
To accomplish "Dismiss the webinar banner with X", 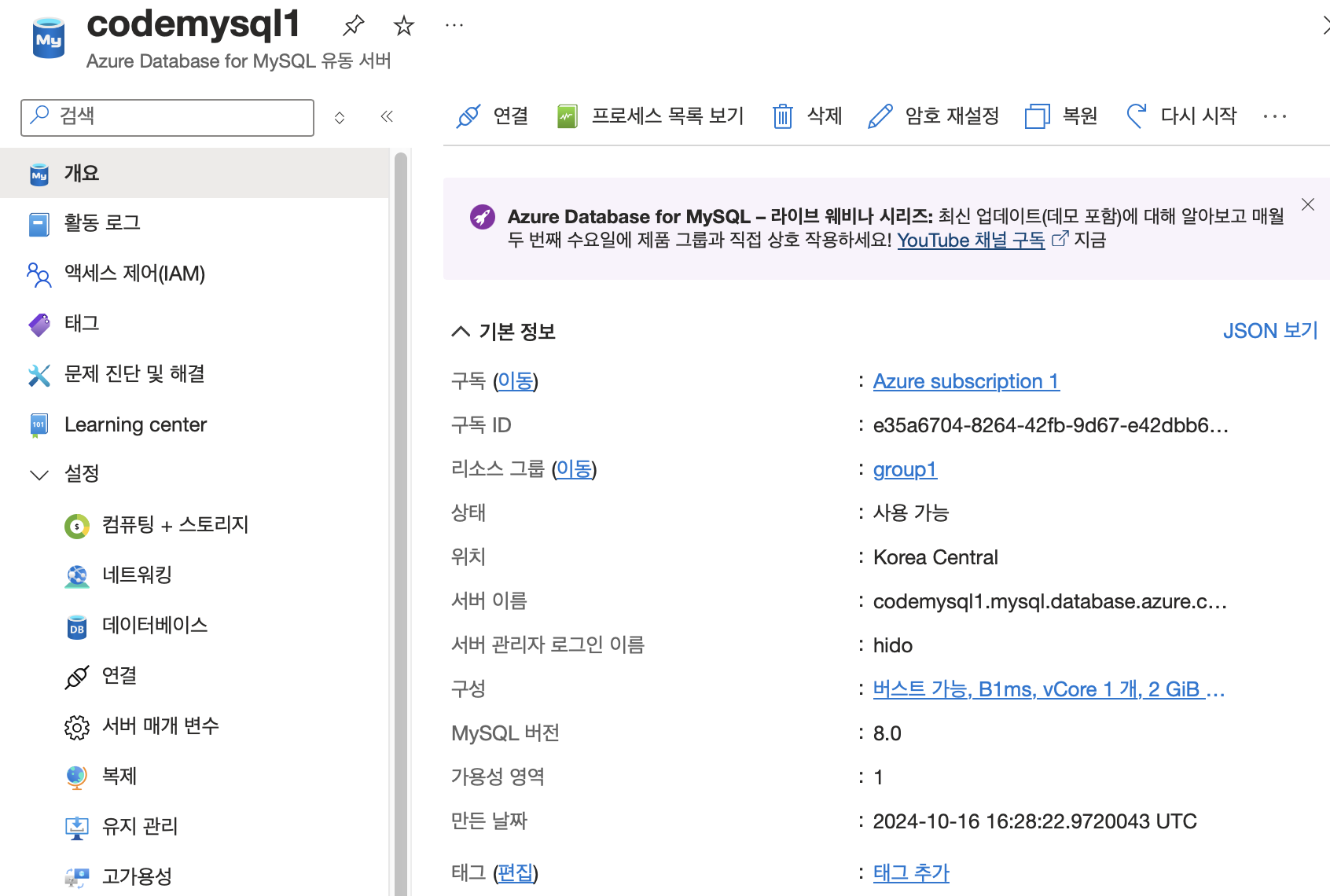I will click(x=1308, y=204).
